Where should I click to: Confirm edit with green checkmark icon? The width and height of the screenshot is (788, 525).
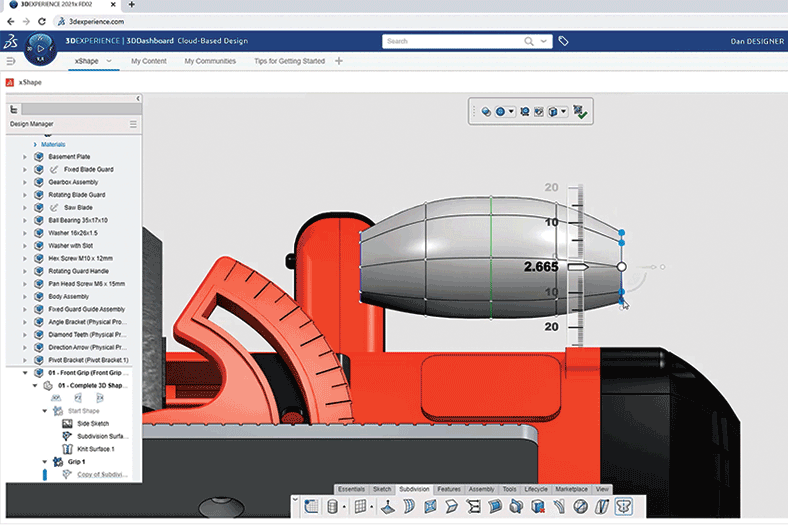pos(580,112)
